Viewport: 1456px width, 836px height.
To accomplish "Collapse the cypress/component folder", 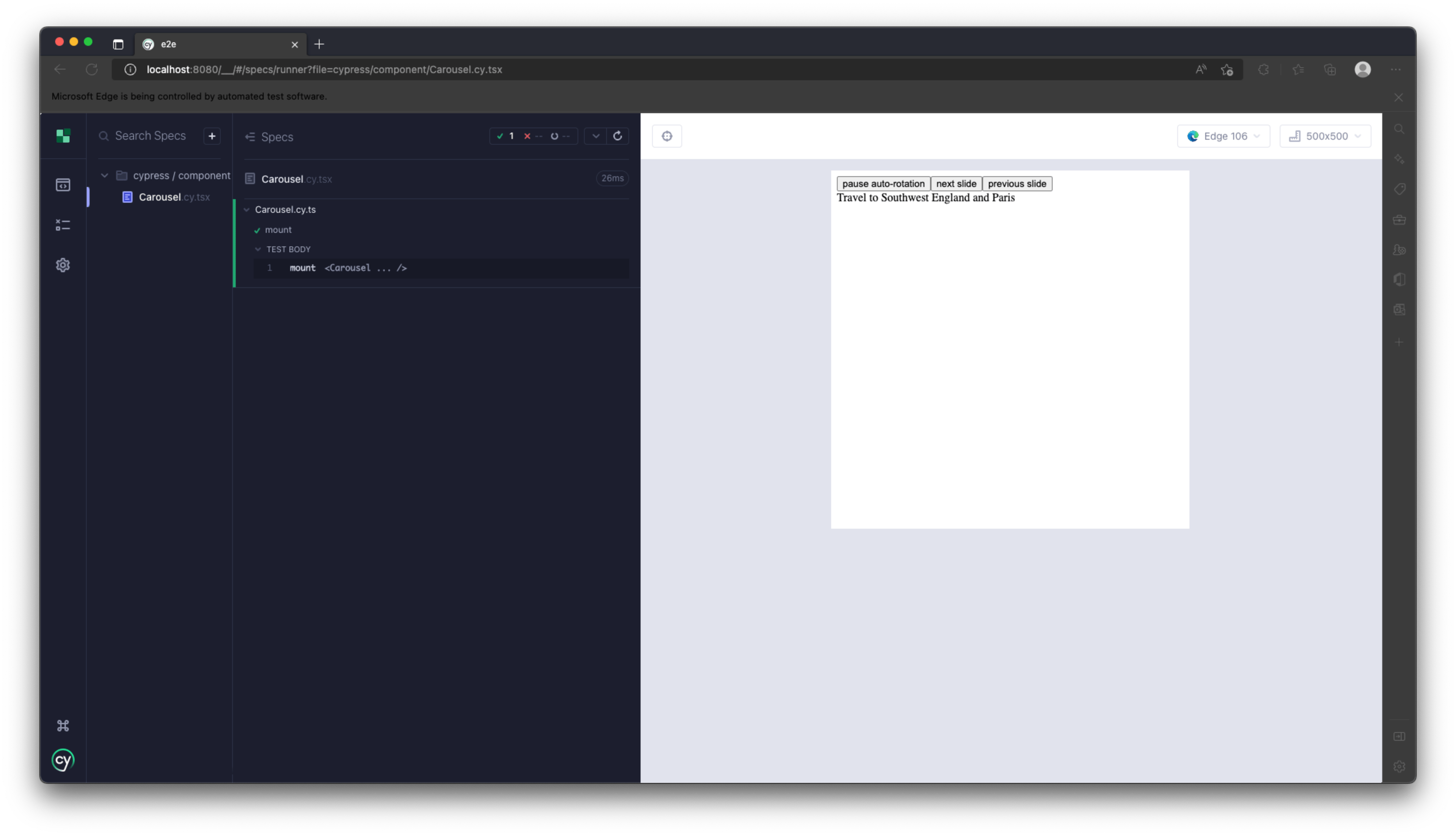I will pyautogui.click(x=105, y=175).
